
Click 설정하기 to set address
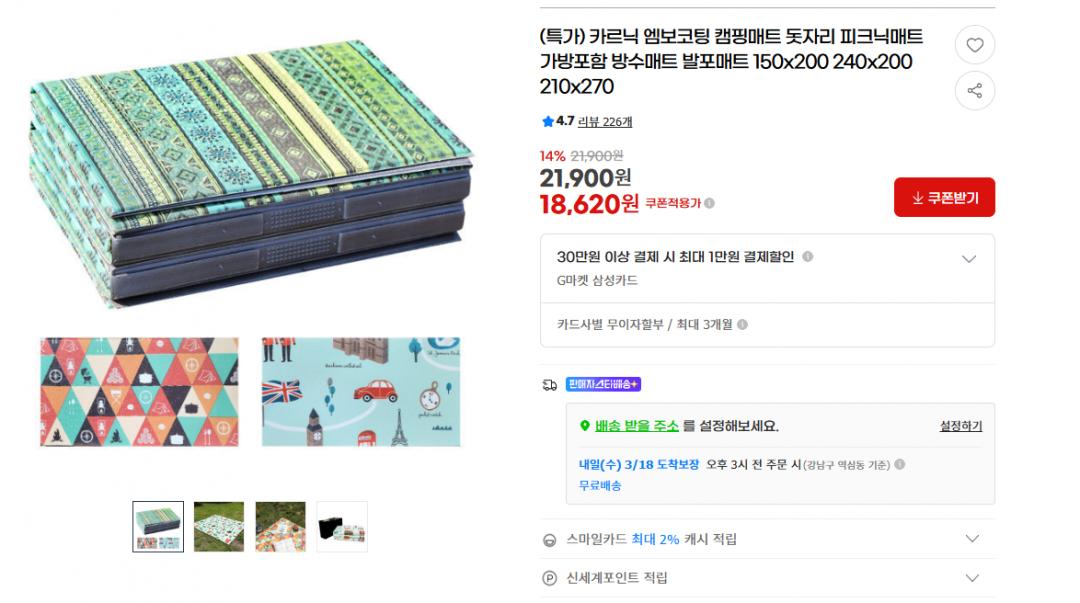tap(960, 426)
